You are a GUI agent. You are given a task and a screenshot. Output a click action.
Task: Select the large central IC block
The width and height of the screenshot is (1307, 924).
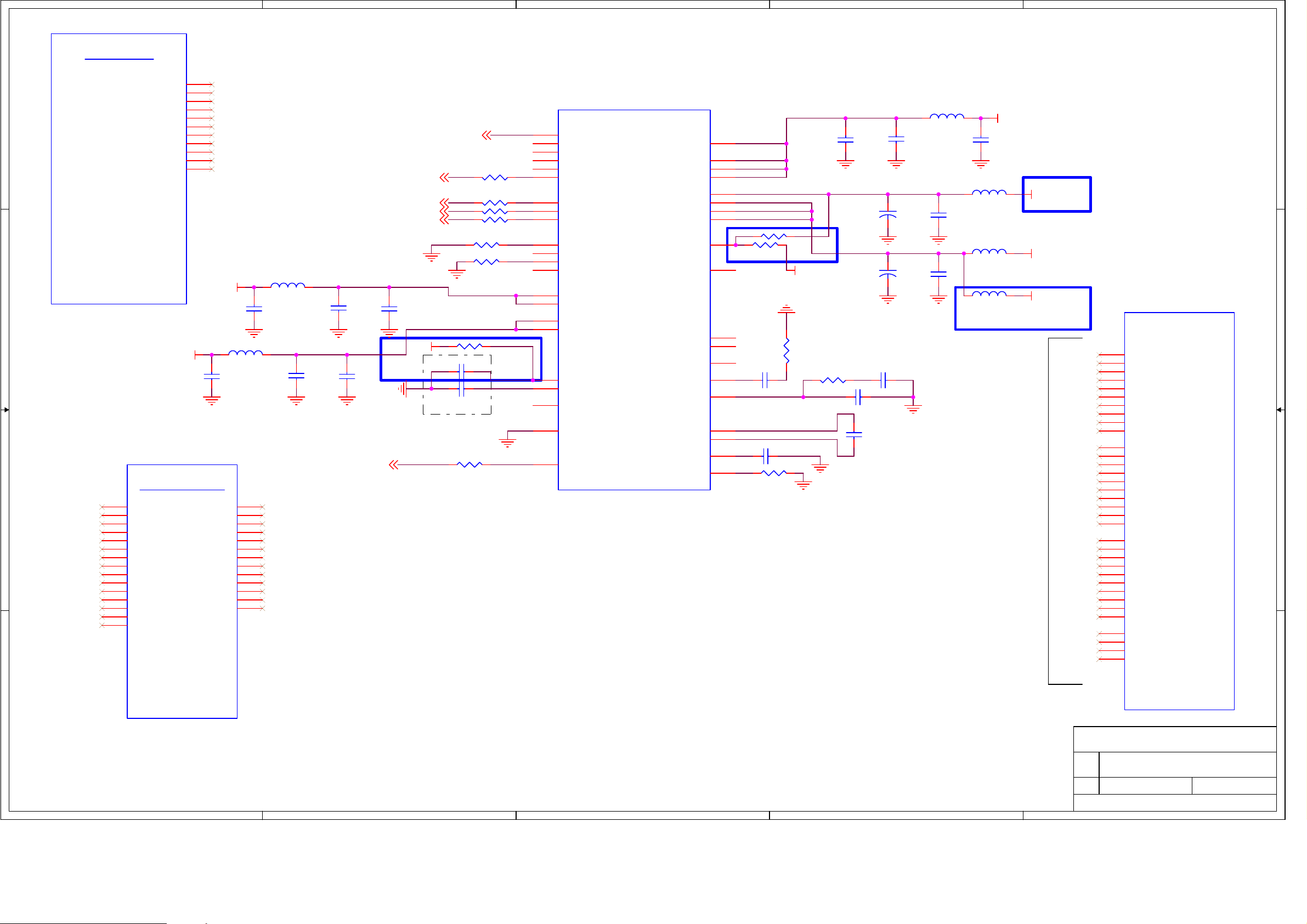634,299
